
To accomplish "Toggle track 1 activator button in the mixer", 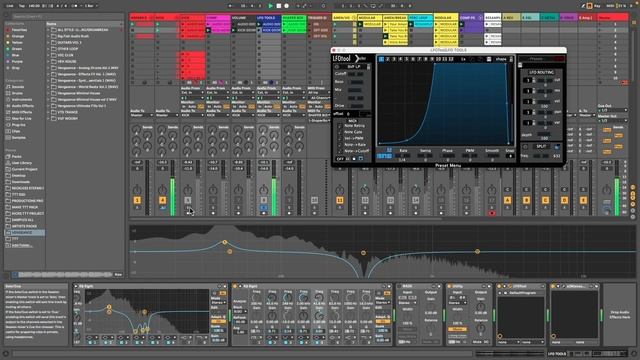I will pyautogui.click(x=137, y=200).
